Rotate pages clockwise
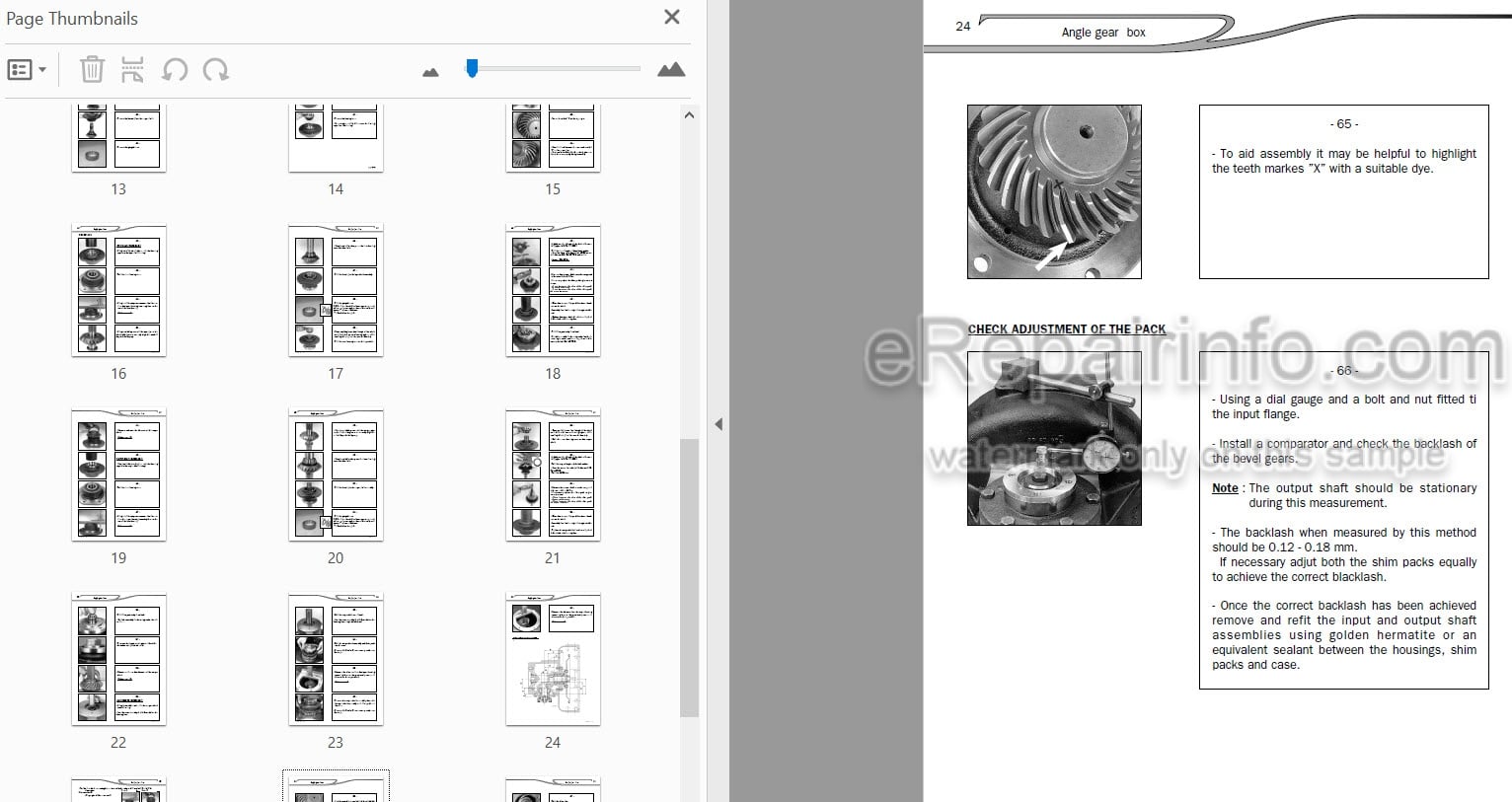 click(215, 69)
